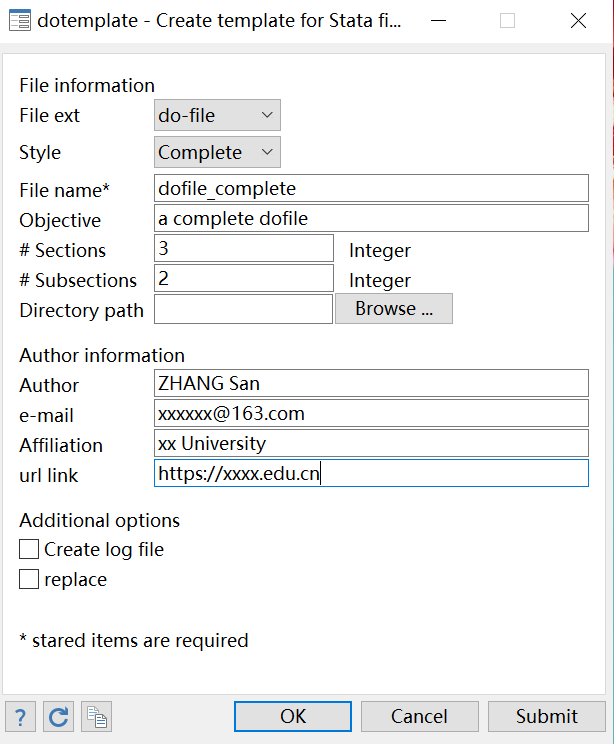This screenshot has height=744, width=614.
Task: Click the empty Directory path field
Action: tap(243, 309)
